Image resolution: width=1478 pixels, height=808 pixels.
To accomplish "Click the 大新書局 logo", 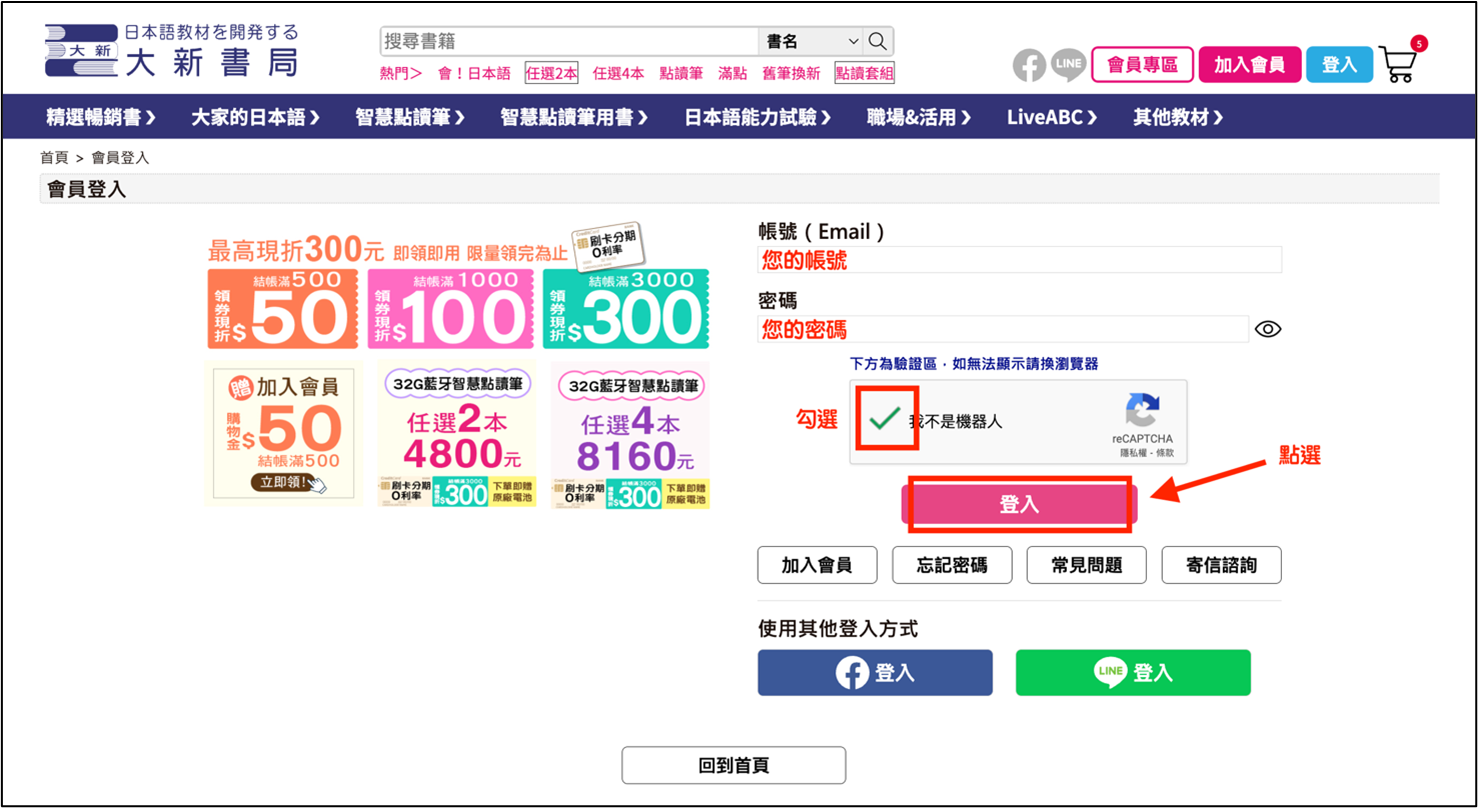I will [171, 51].
